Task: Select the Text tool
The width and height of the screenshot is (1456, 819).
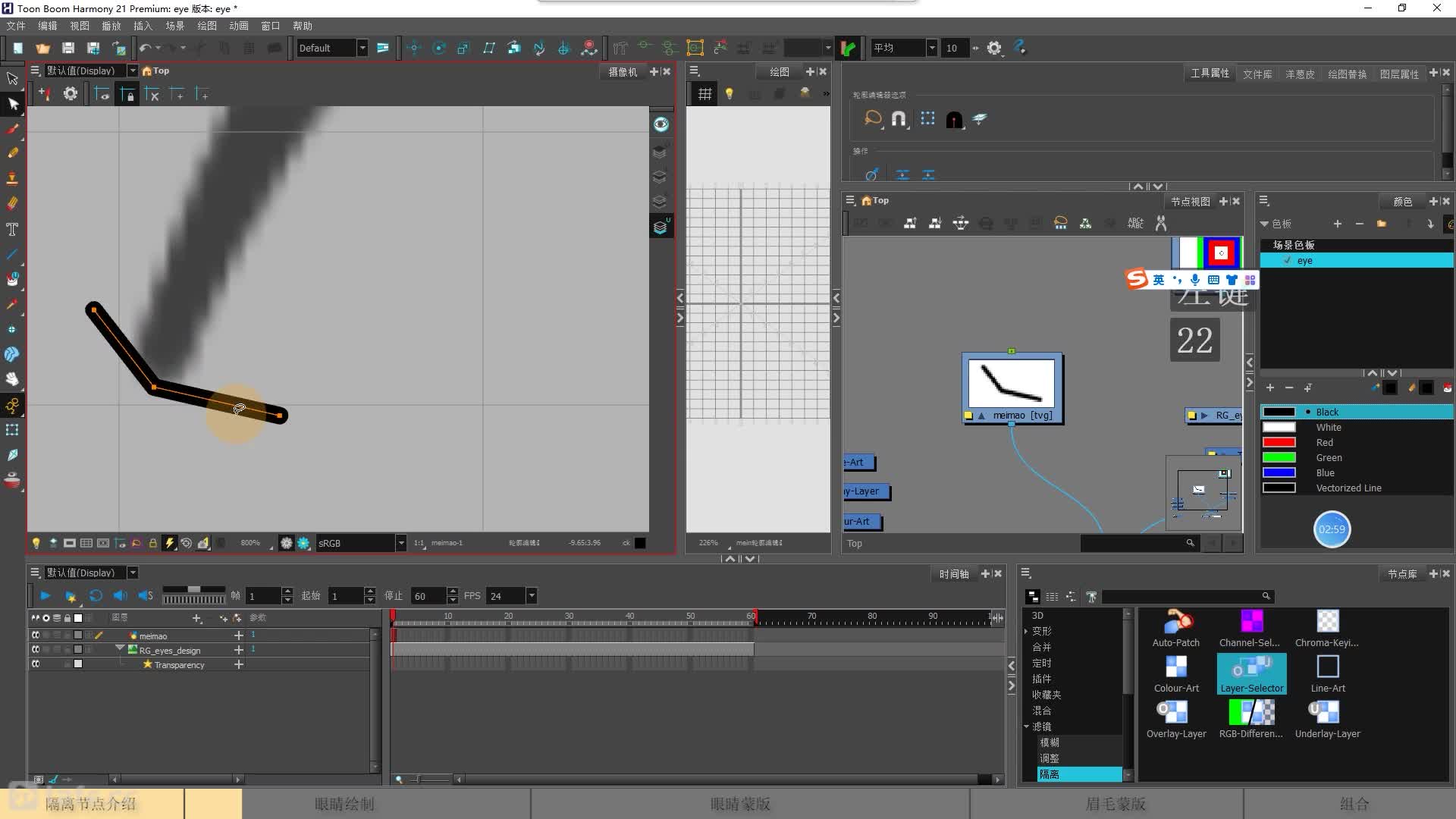Action: 12,229
